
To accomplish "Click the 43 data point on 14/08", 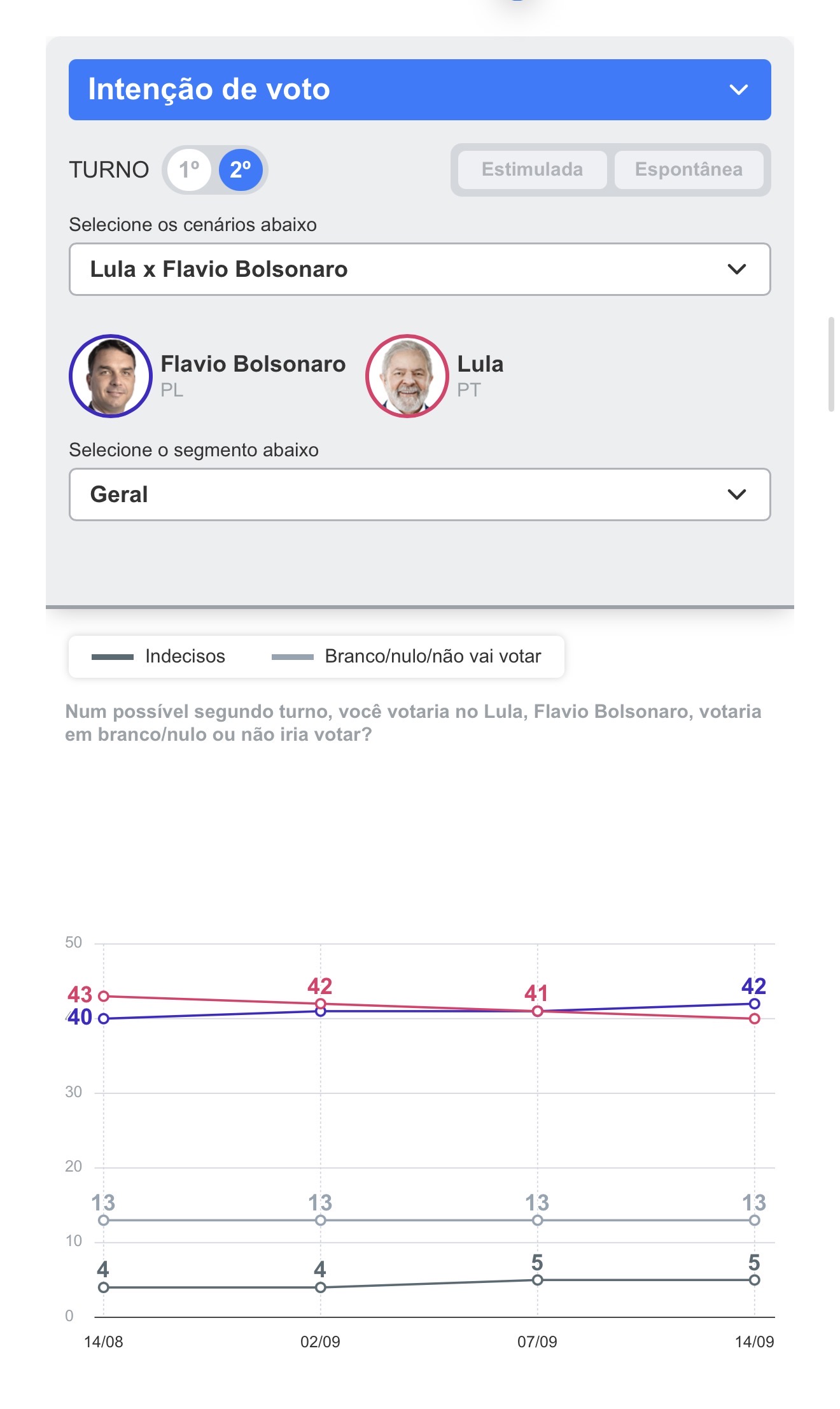I will point(104,996).
